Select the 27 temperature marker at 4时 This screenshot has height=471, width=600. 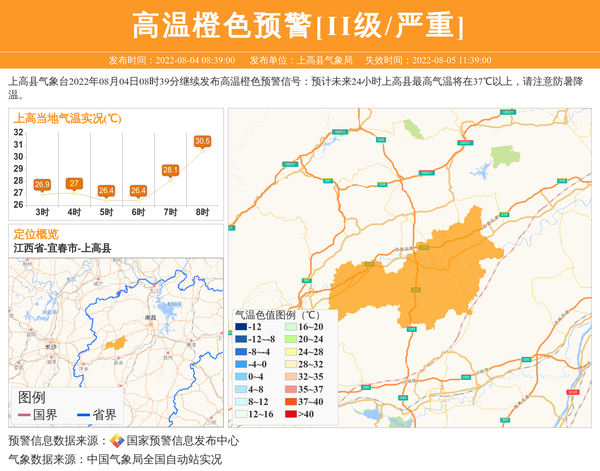coord(74,183)
